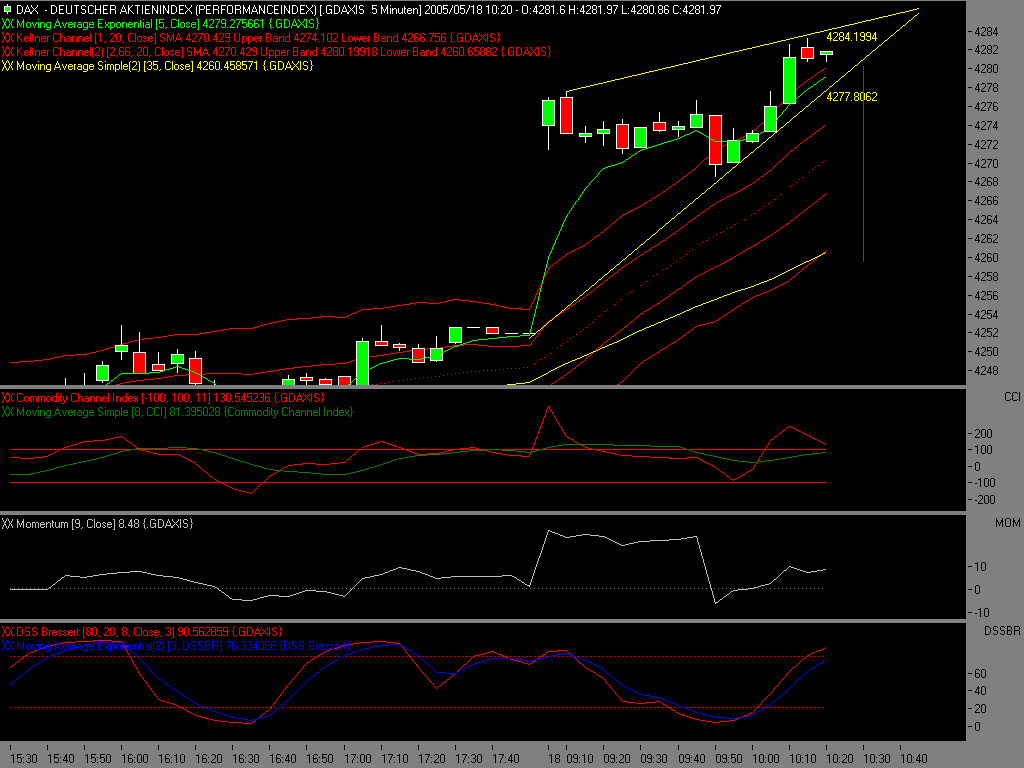This screenshot has height=768, width=1024.
Task: Click 200 on the CCI axis
Action: (x=983, y=434)
